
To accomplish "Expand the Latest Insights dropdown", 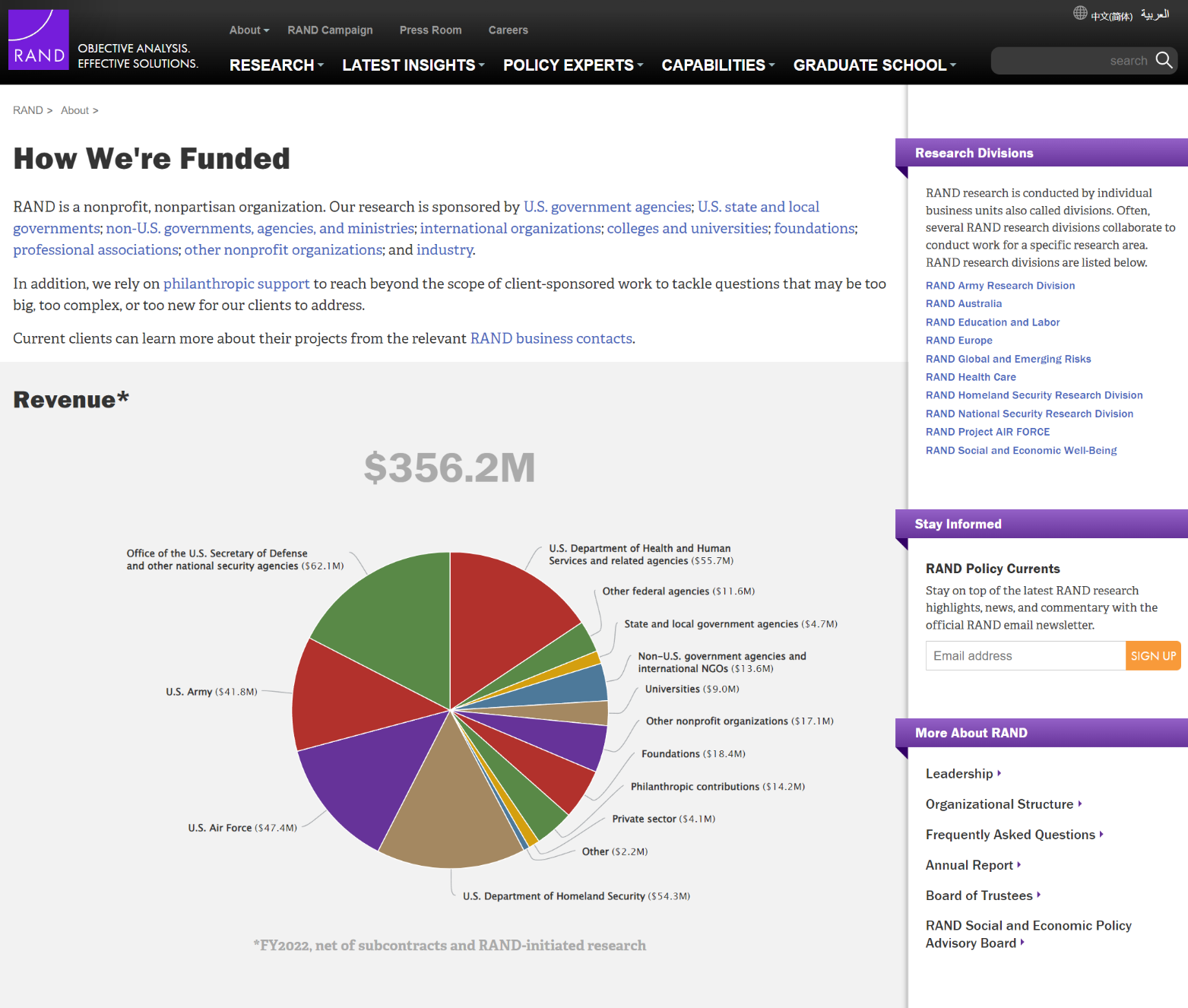I will 413,65.
